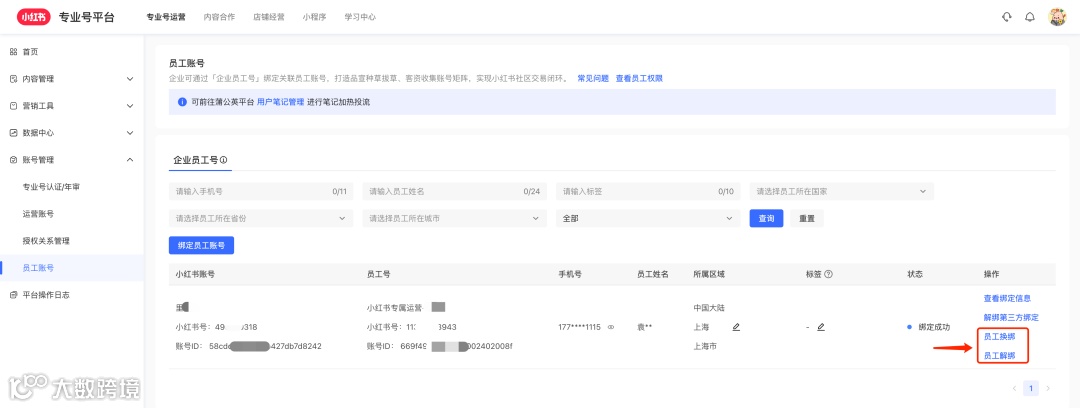Click the 平台操作日志 sidebar icon
1080x408 pixels.
(x=13, y=295)
